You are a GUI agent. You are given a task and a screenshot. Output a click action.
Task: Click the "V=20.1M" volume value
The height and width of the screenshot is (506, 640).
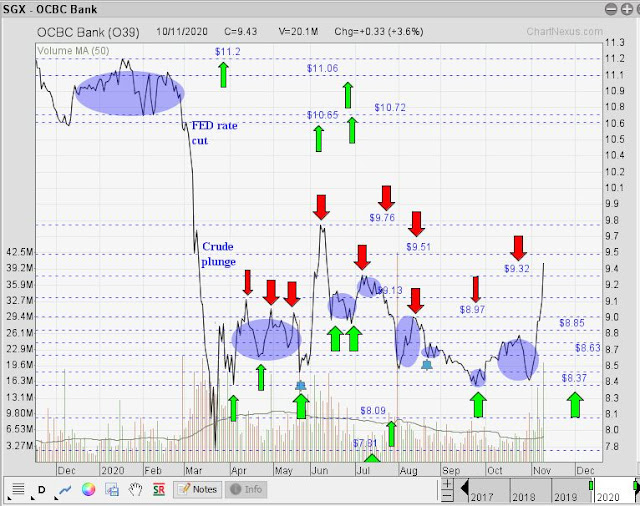(298, 31)
